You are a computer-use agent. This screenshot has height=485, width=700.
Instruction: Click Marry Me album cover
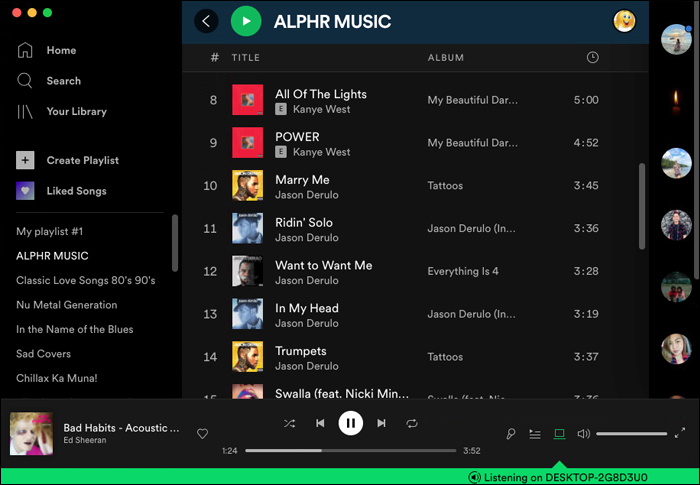247,186
